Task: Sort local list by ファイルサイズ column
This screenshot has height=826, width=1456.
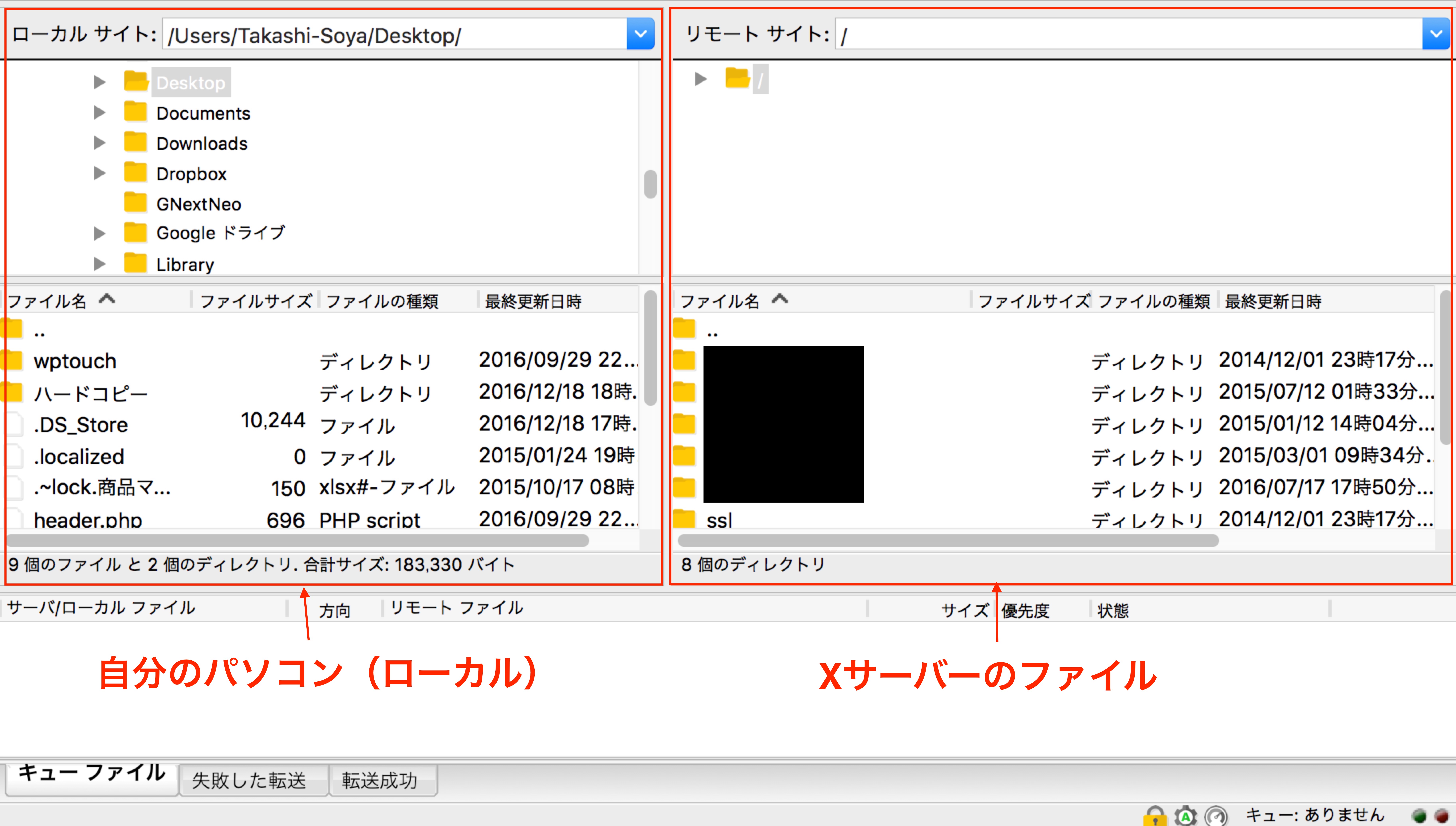Action: click(x=255, y=300)
